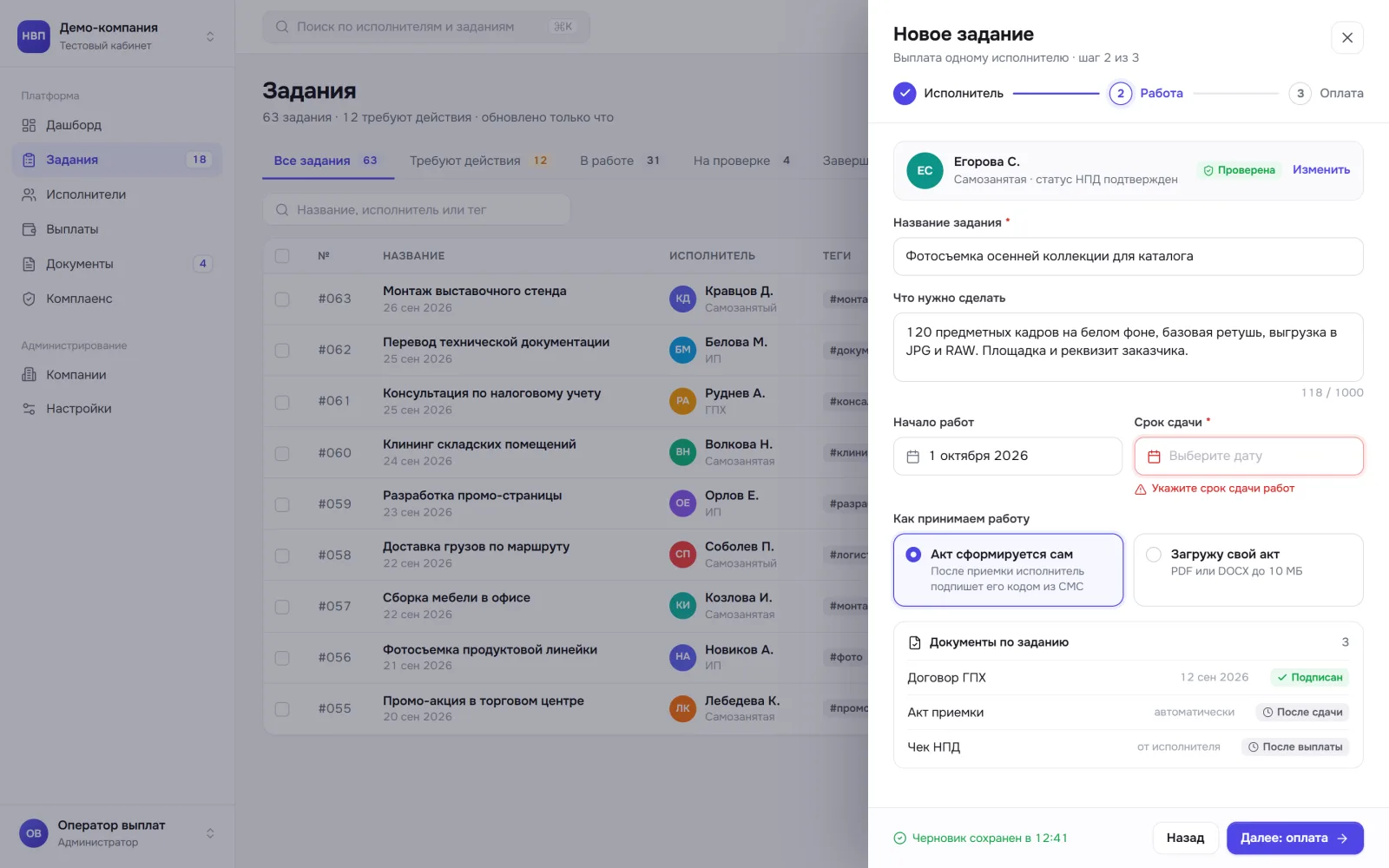This screenshot has height=868, width=1389.
Task: Click the Изменить link for executor
Action: point(1321,170)
